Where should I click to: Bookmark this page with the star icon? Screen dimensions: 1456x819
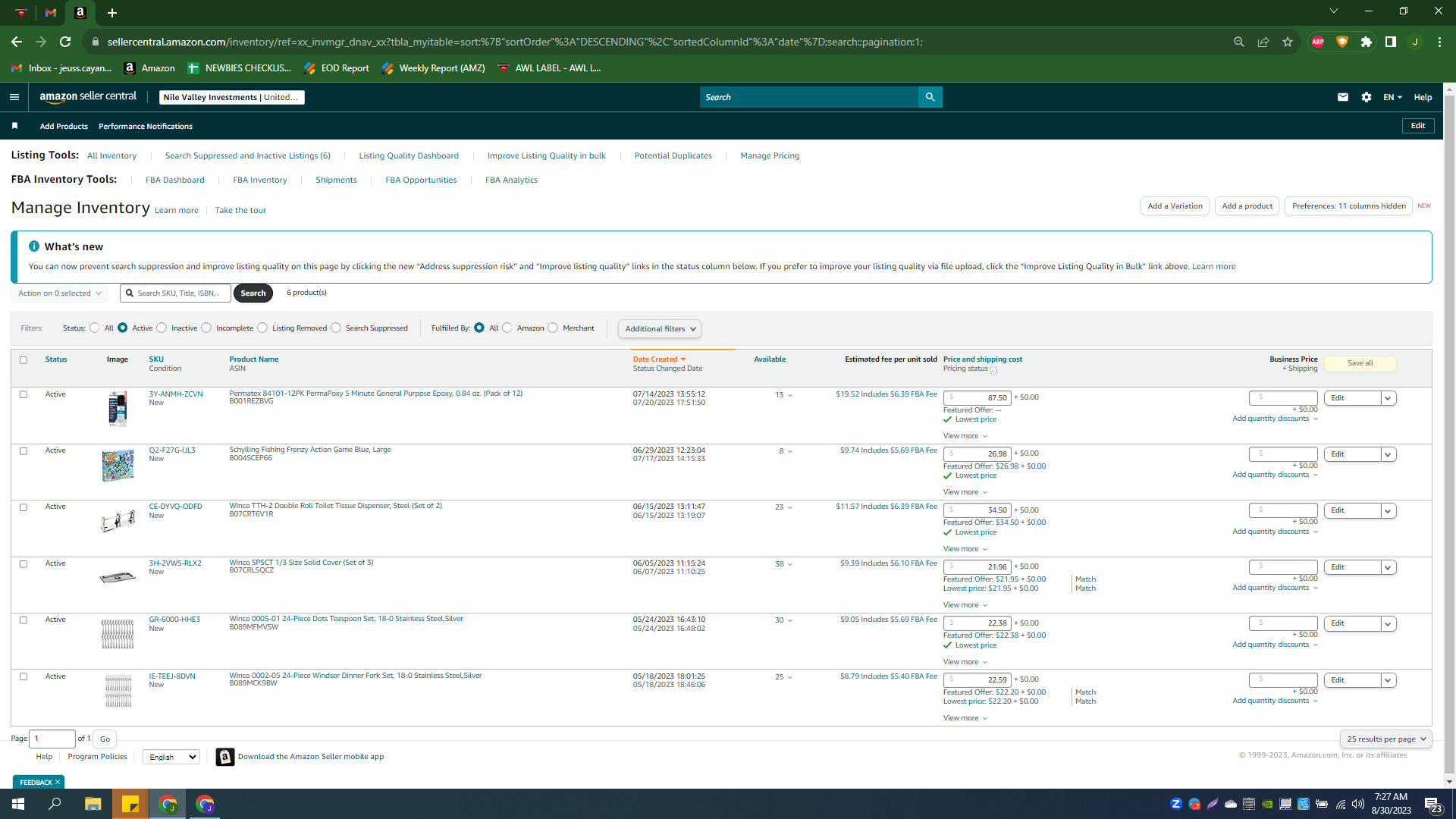pyautogui.click(x=1288, y=42)
